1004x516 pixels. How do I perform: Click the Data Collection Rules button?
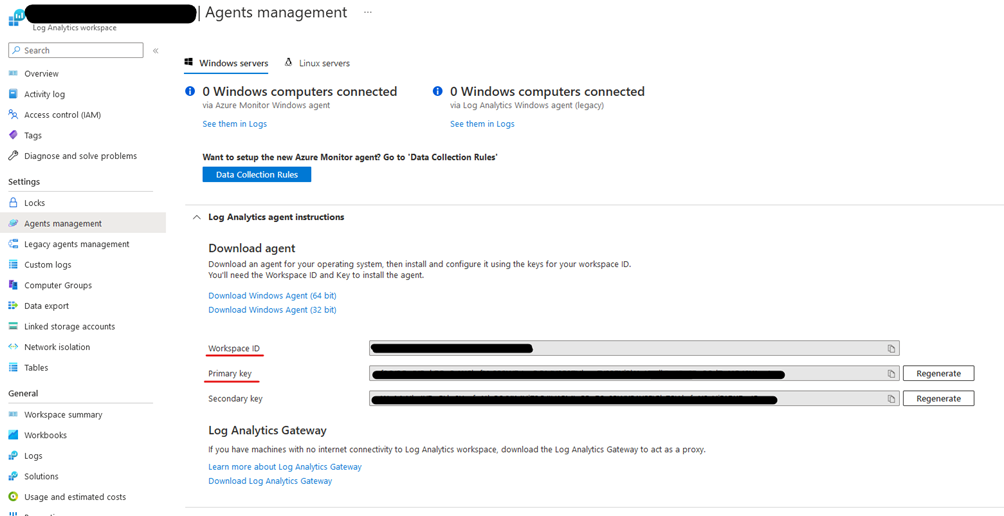pos(257,175)
